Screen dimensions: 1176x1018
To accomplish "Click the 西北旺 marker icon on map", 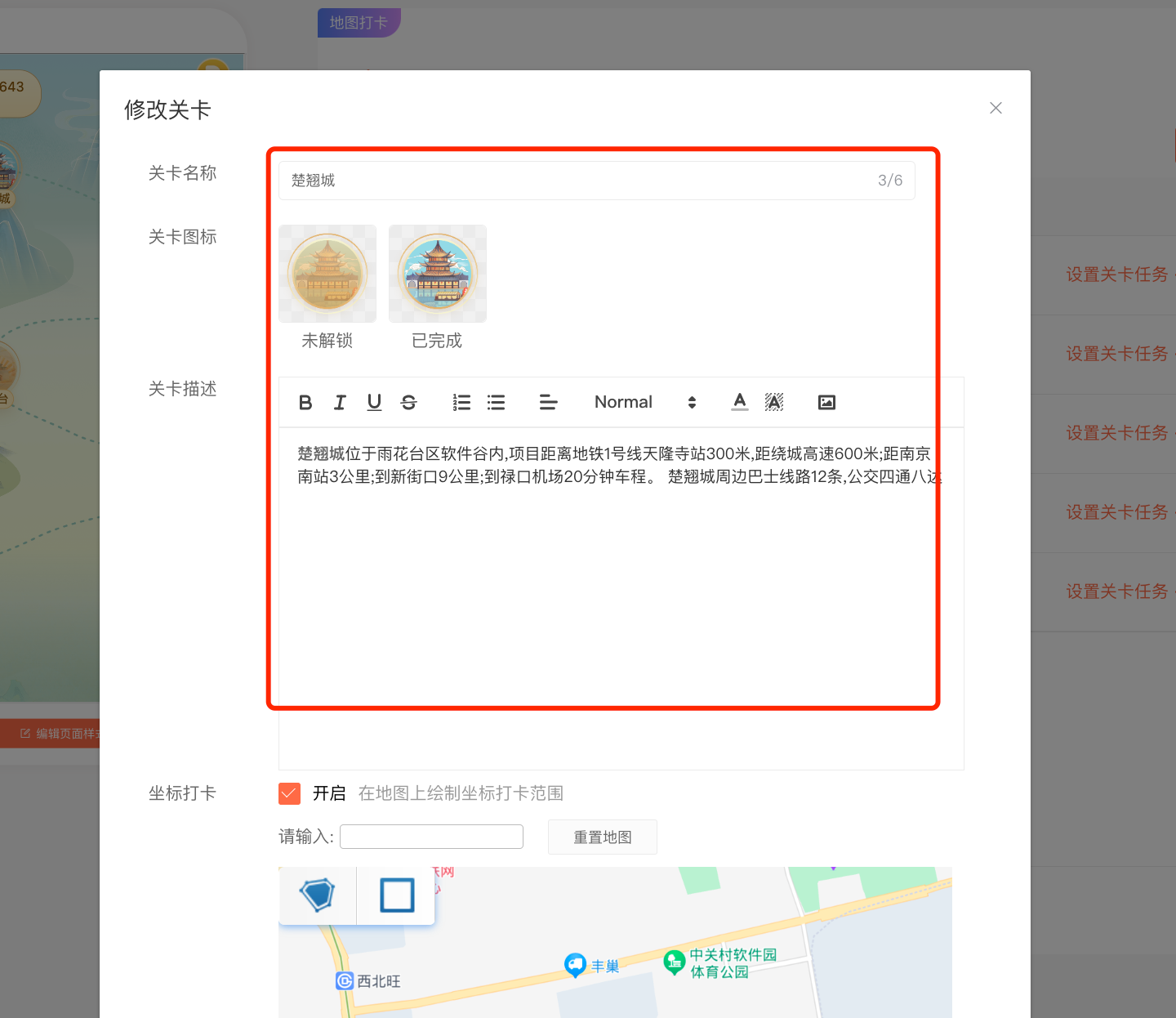I will click(345, 981).
